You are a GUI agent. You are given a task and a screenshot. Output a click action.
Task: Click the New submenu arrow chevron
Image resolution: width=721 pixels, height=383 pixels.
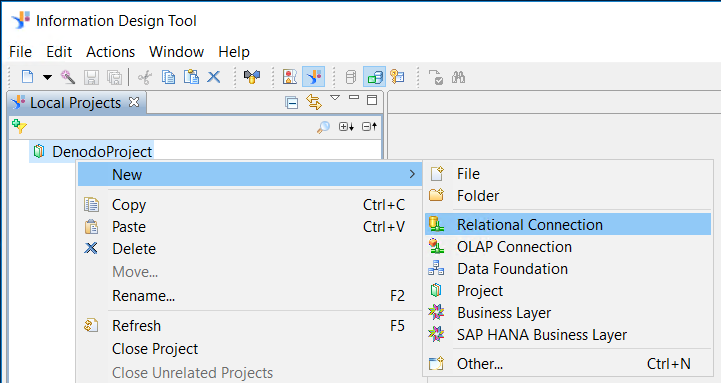[x=412, y=175]
